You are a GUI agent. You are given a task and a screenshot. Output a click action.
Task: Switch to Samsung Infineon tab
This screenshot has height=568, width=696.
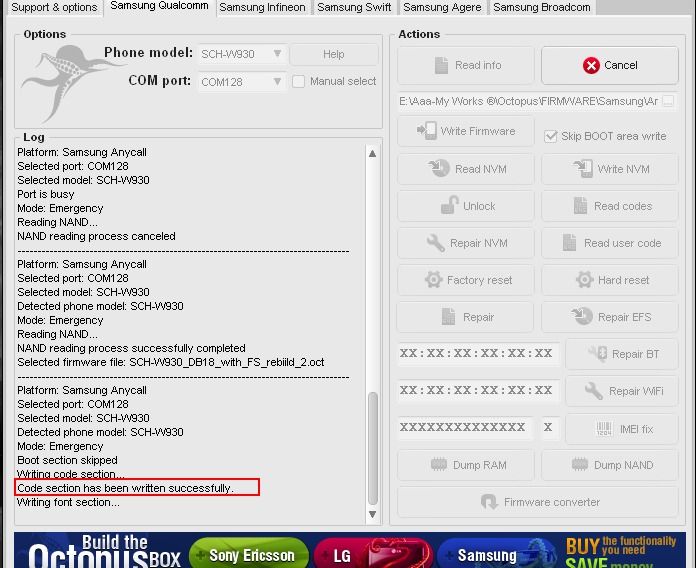coord(262,8)
